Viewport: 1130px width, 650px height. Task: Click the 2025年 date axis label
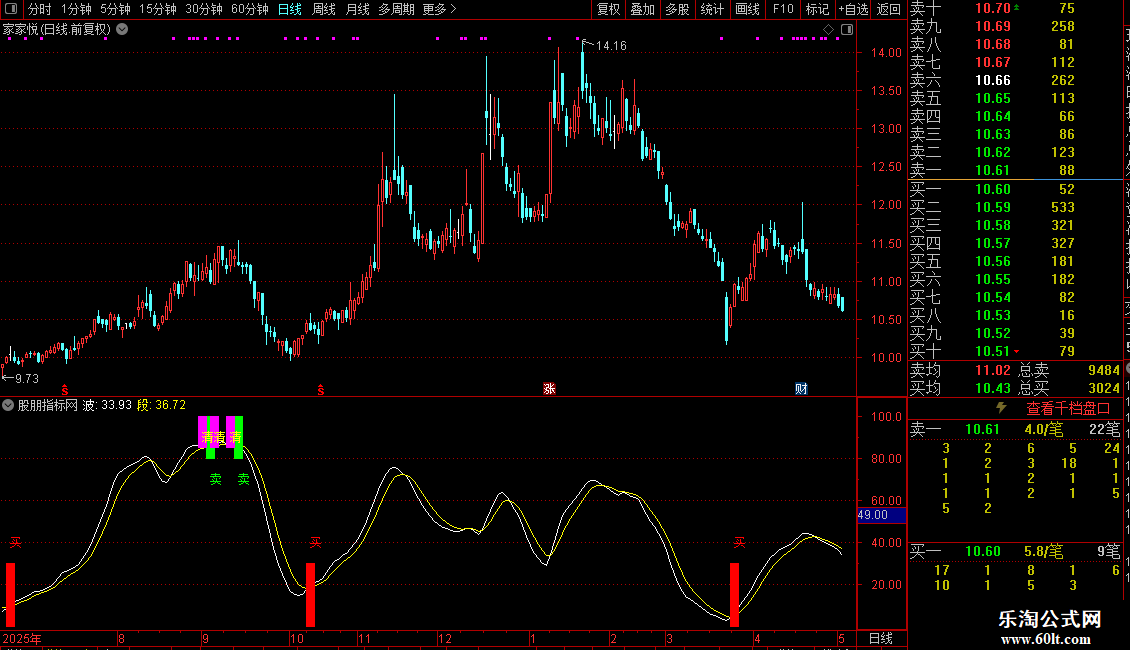tap(22, 638)
